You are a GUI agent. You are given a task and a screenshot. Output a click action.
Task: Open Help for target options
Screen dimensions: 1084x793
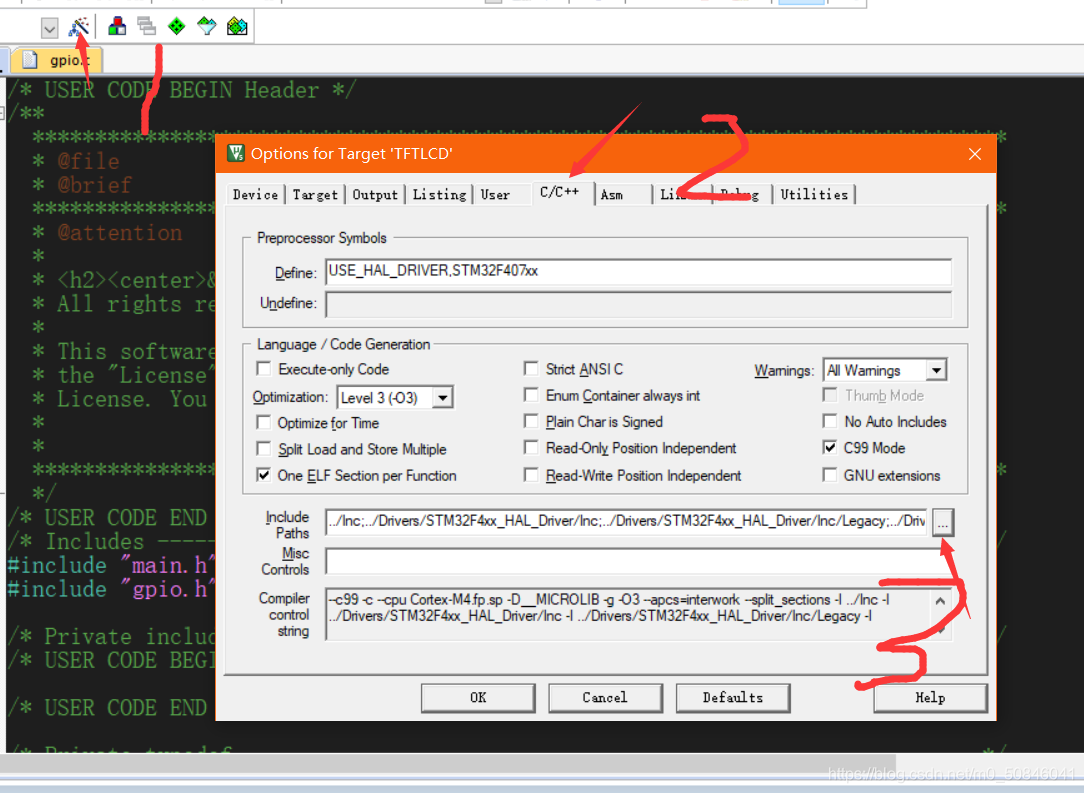pos(930,698)
